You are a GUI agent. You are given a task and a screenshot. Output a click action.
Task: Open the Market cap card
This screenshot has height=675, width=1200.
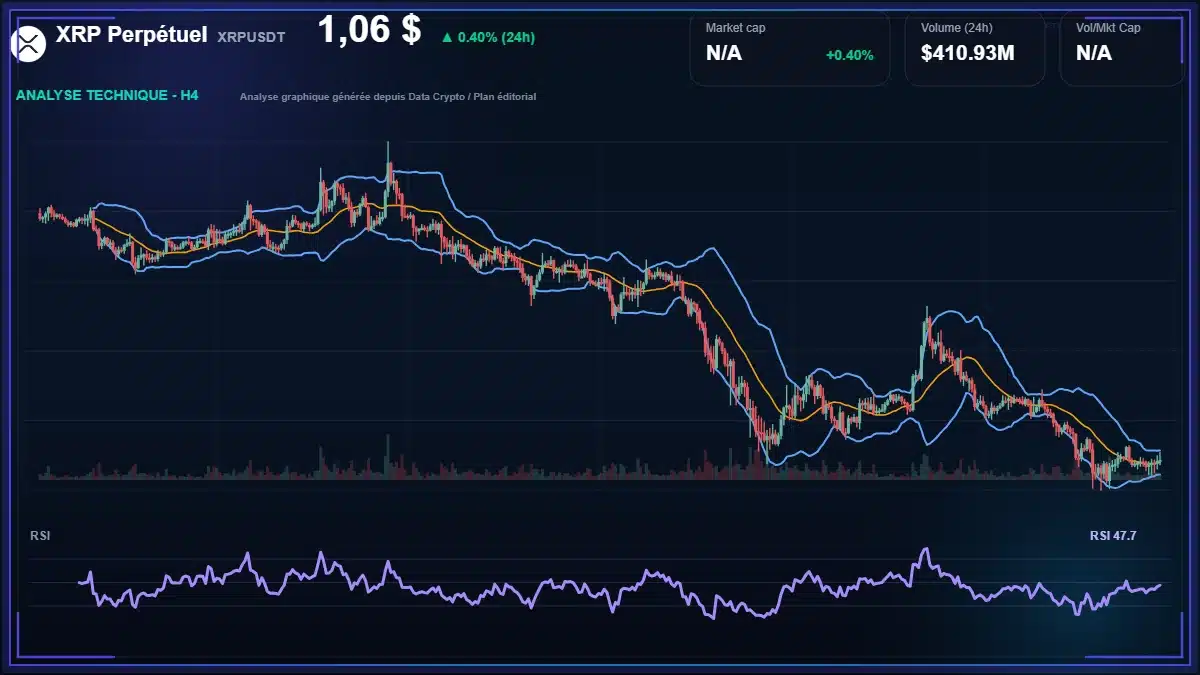pyautogui.click(x=790, y=49)
